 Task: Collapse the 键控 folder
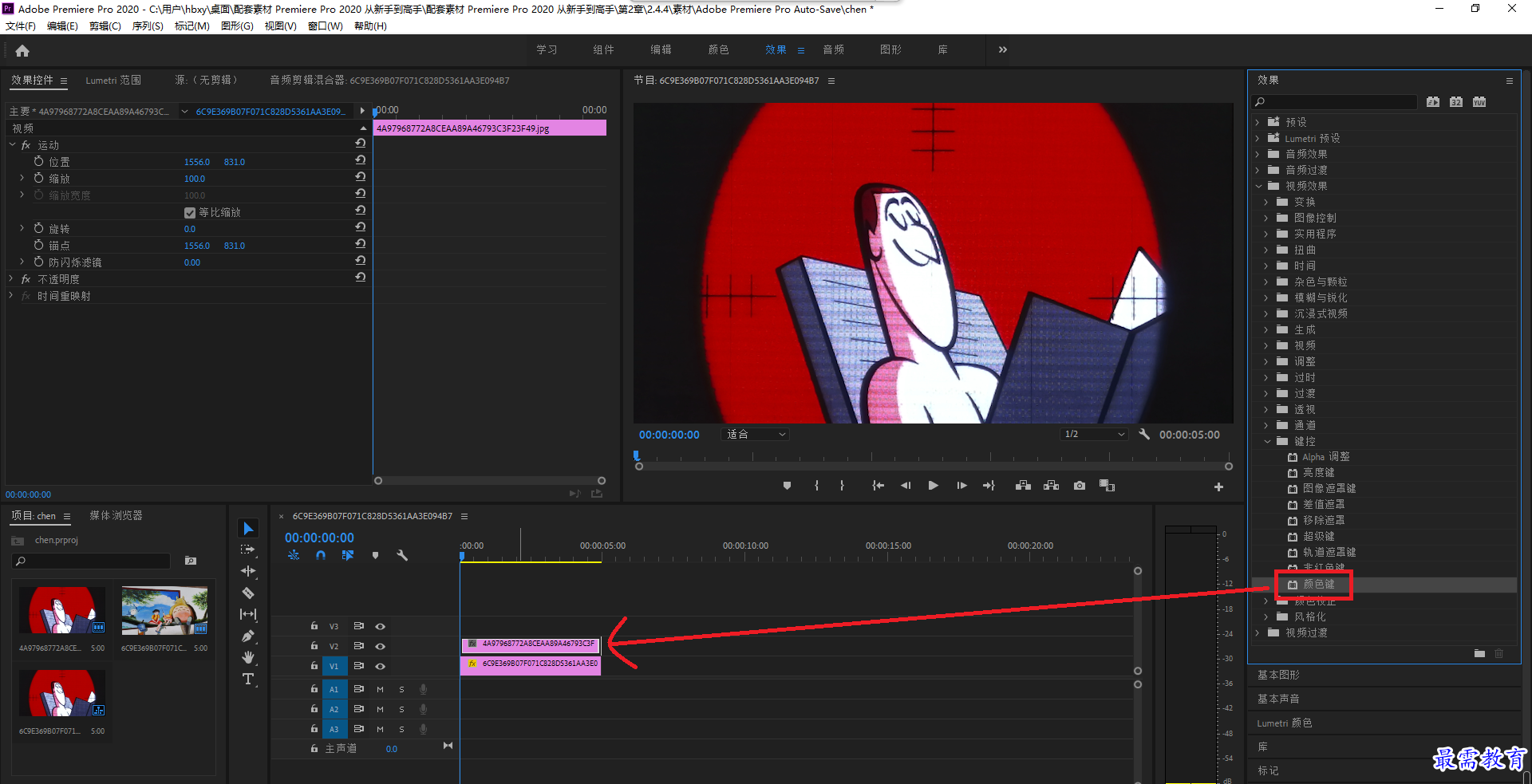[x=1267, y=441]
